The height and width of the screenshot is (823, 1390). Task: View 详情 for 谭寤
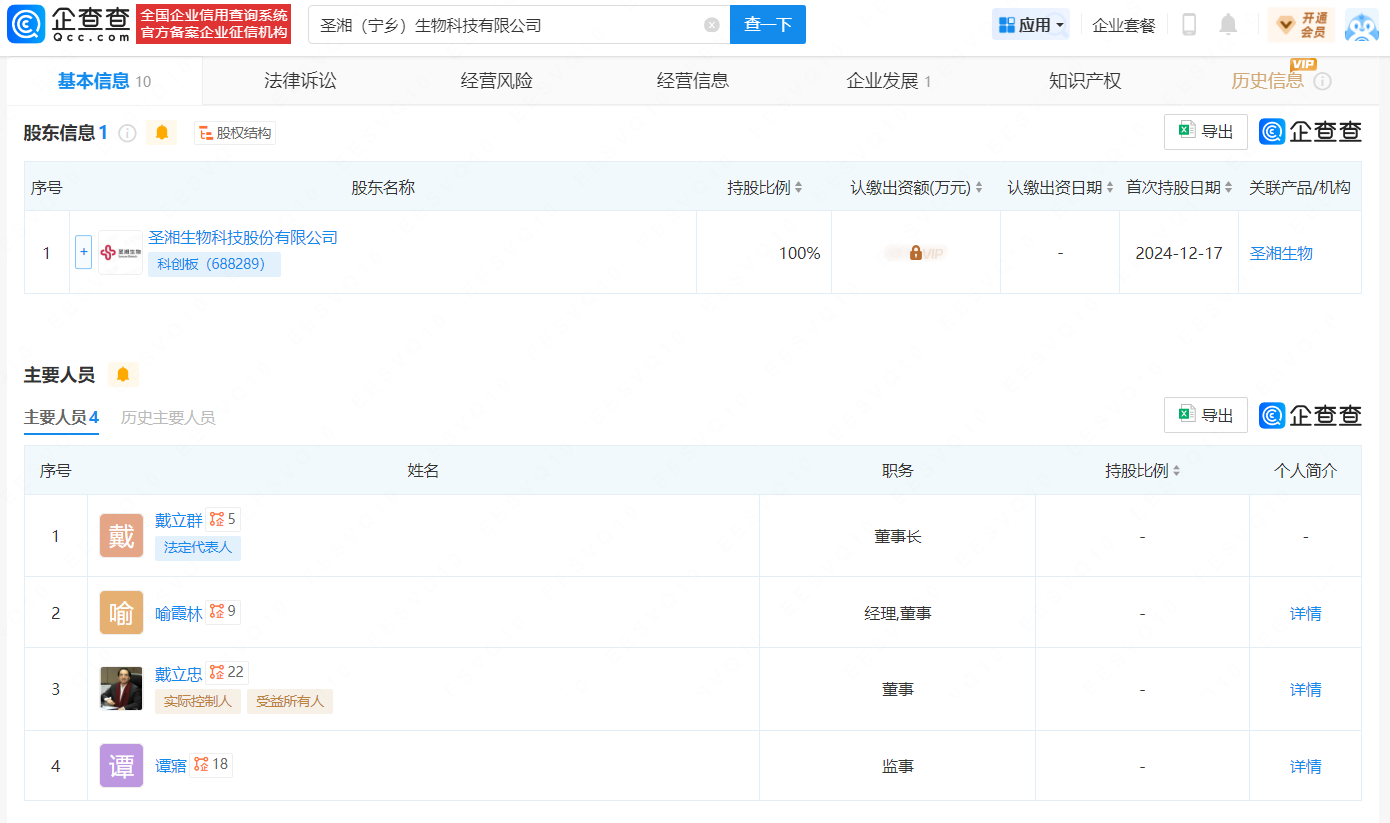tap(1305, 766)
